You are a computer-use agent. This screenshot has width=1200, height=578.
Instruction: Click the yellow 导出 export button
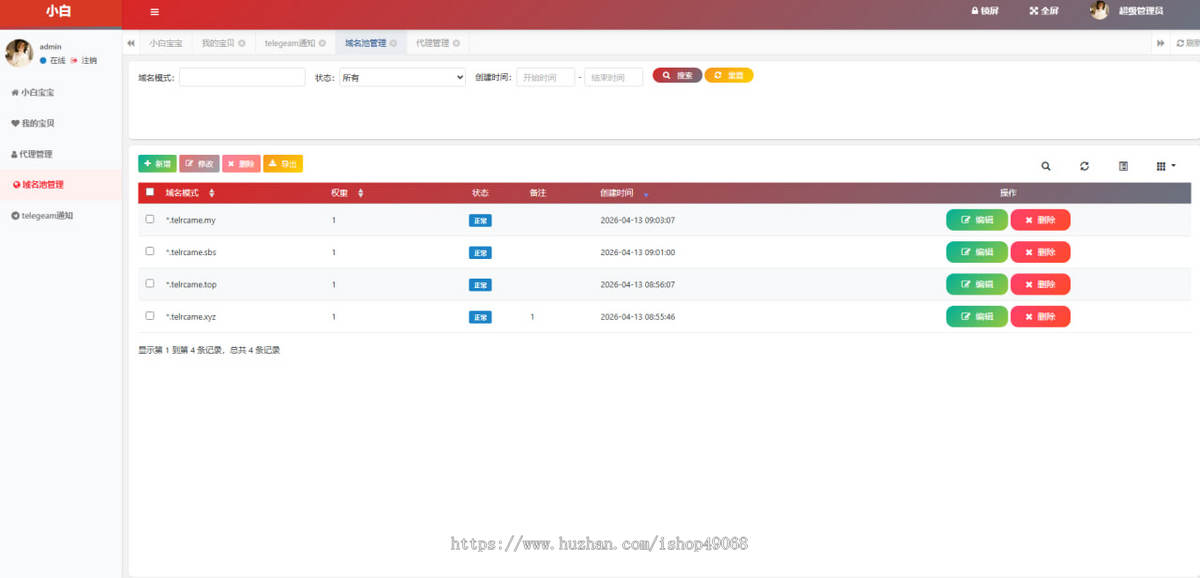point(283,163)
